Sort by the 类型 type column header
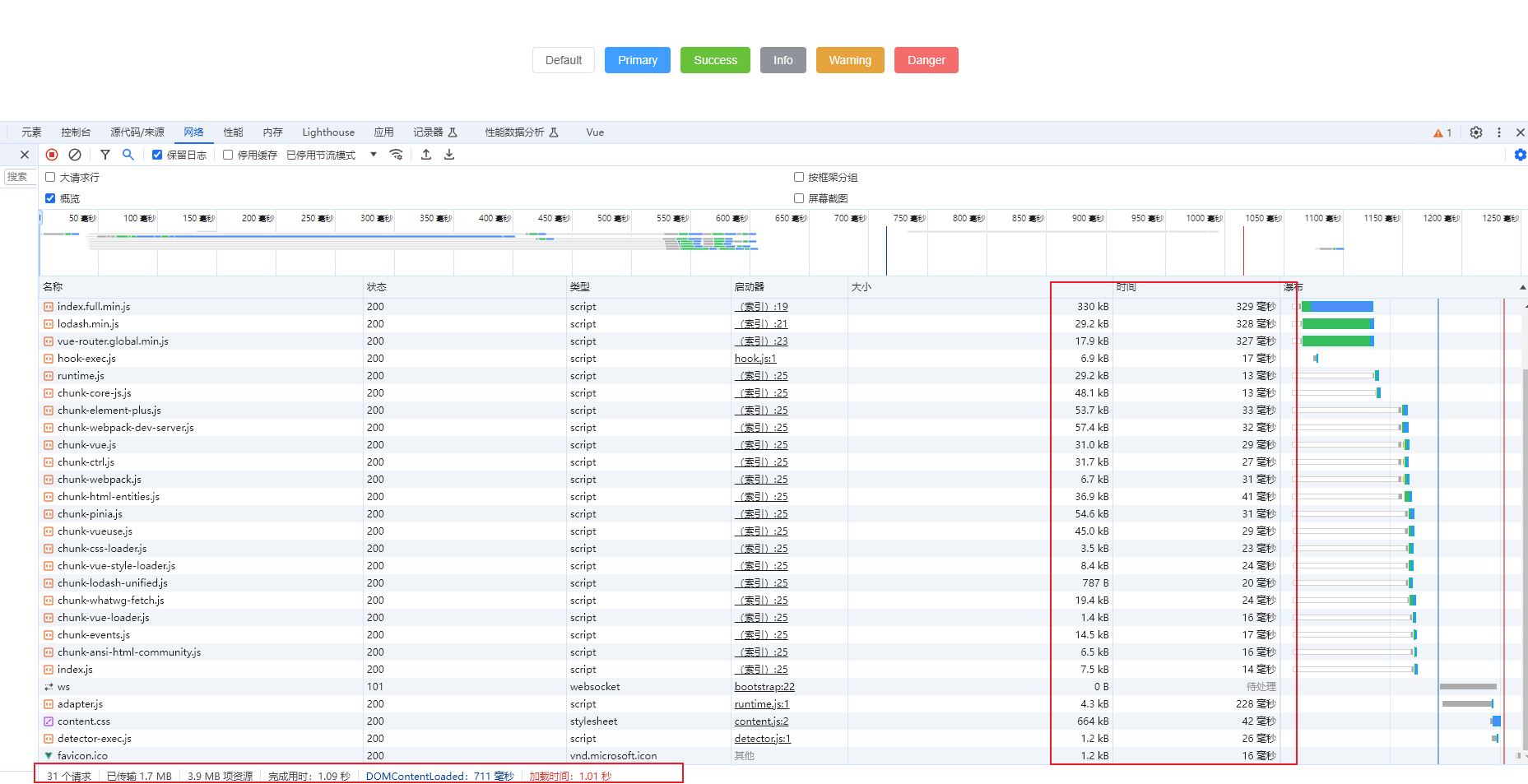 [649, 287]
